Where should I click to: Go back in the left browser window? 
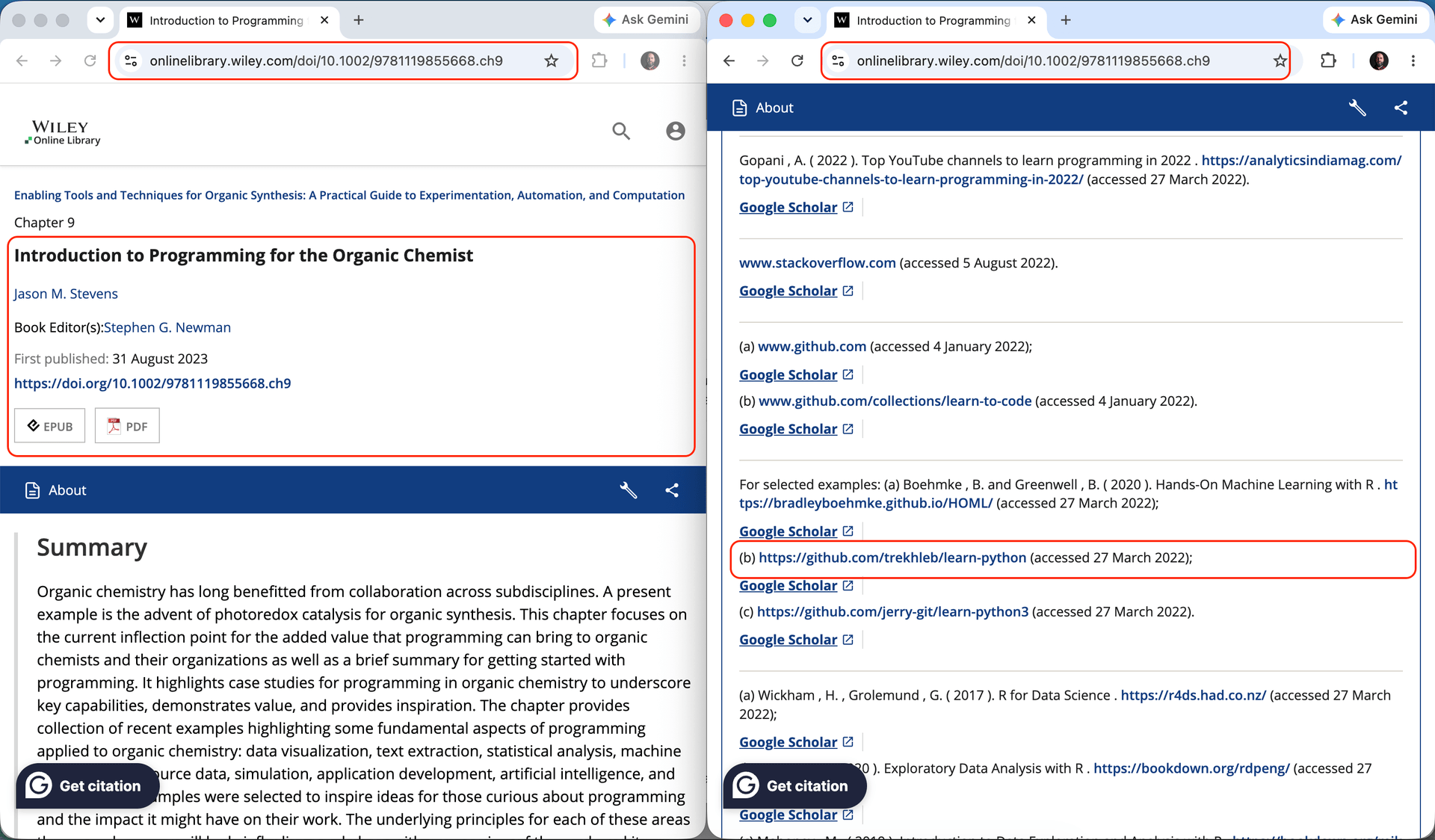pyautogui.click(x=22, y=61)
